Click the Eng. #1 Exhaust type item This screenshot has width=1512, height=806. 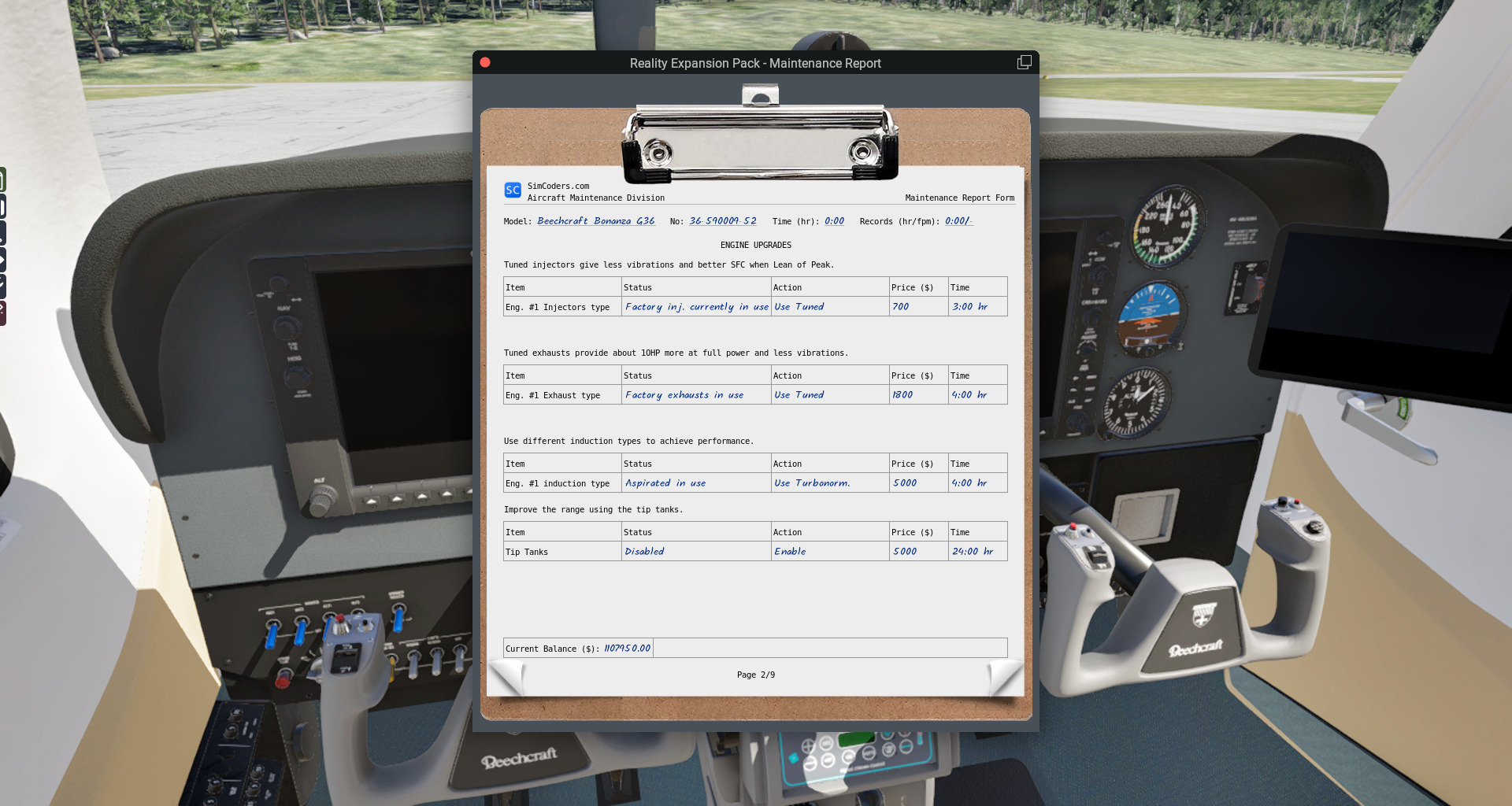[553, 396]
